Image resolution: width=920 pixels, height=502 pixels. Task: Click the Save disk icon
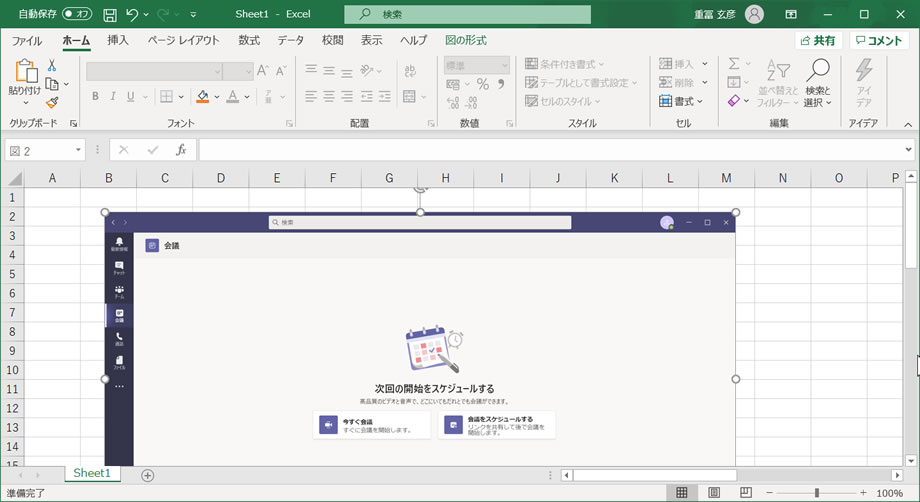point(110,15)
